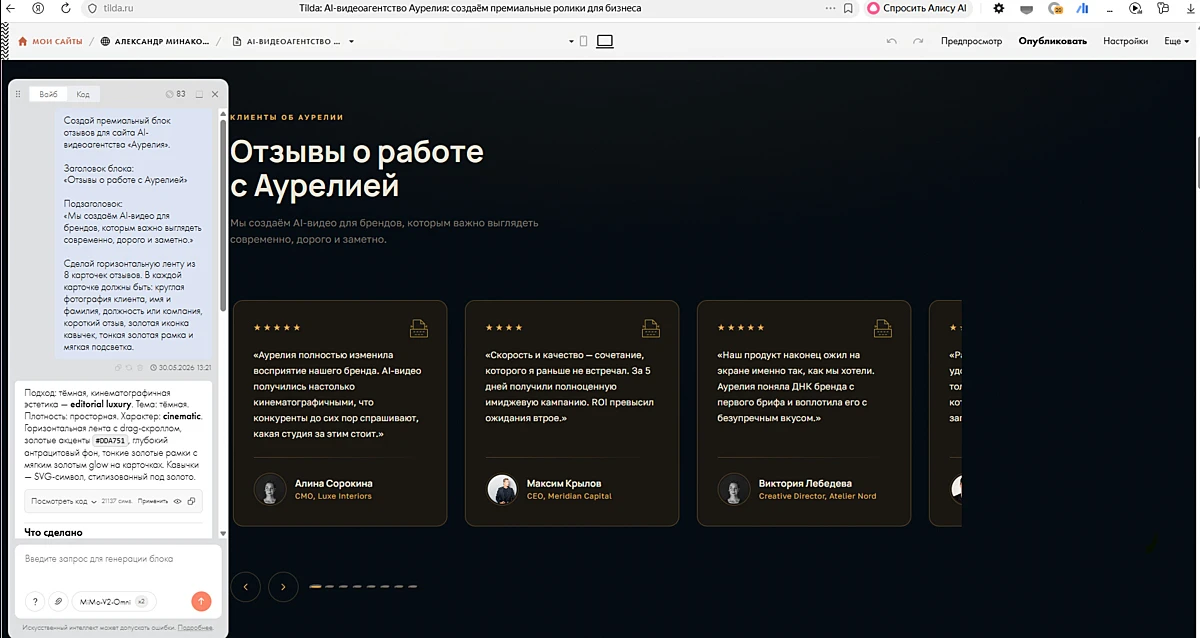Image resolution: width=1200 pixels, height=638 pixels.
Task: Switch to mobile phone preview icon
Action: (583, 41)
